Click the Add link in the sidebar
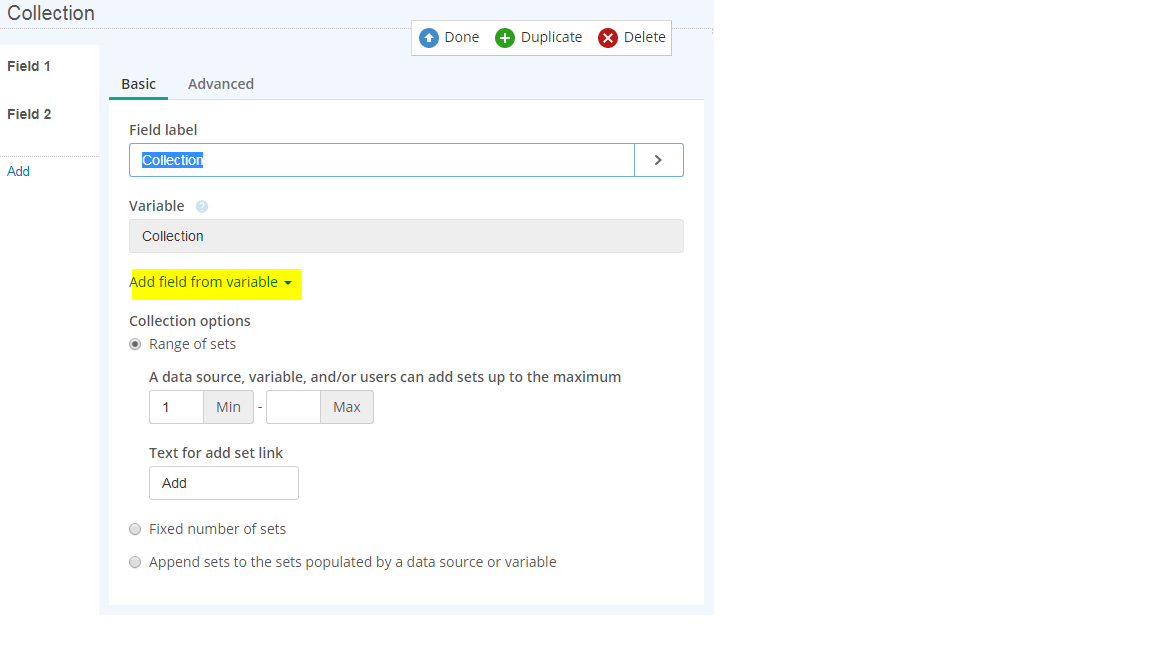Viewport: 1152px width, 648px height. tap(19, 171)
